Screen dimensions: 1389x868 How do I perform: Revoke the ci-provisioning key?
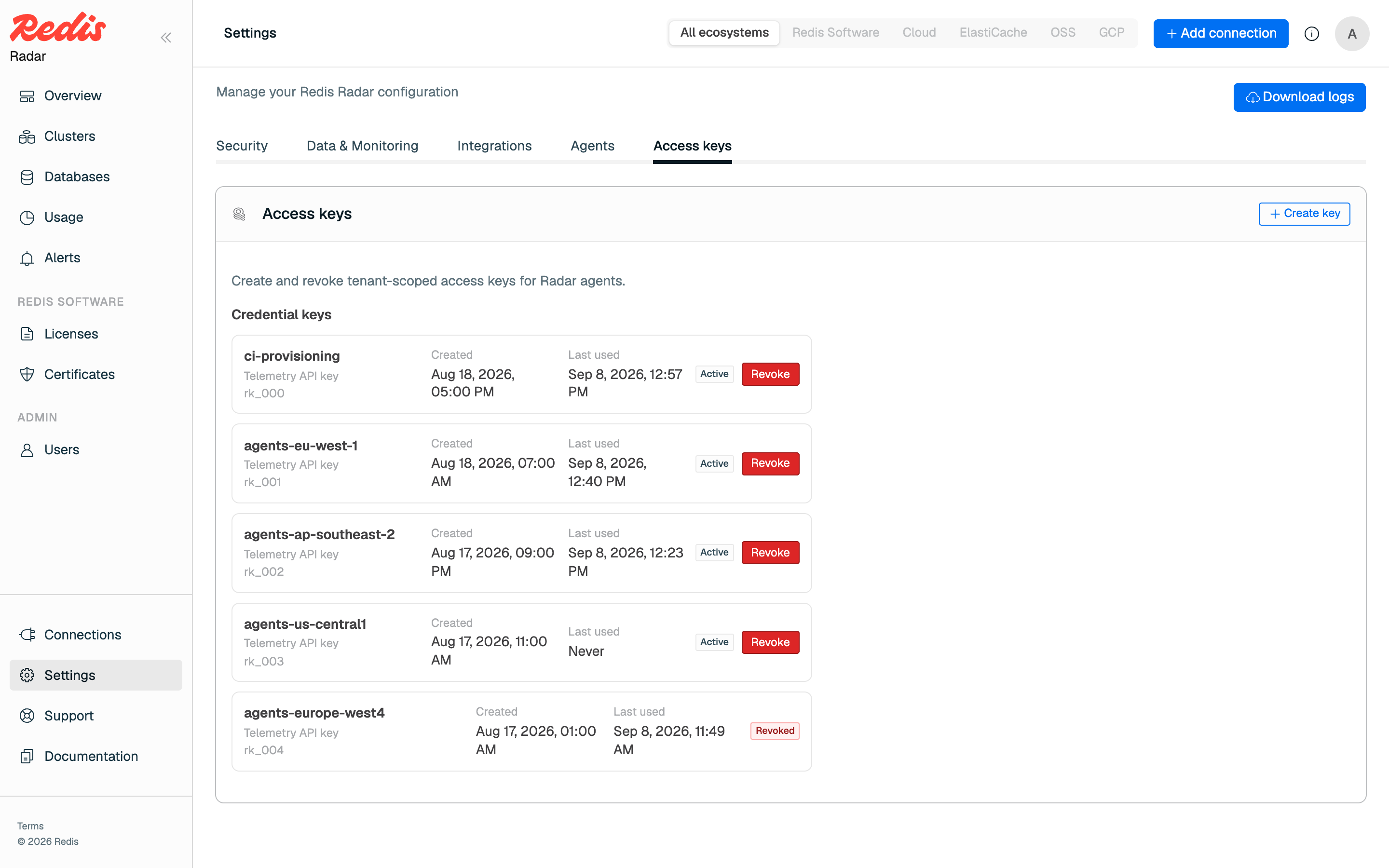click(x=770, y=374)
